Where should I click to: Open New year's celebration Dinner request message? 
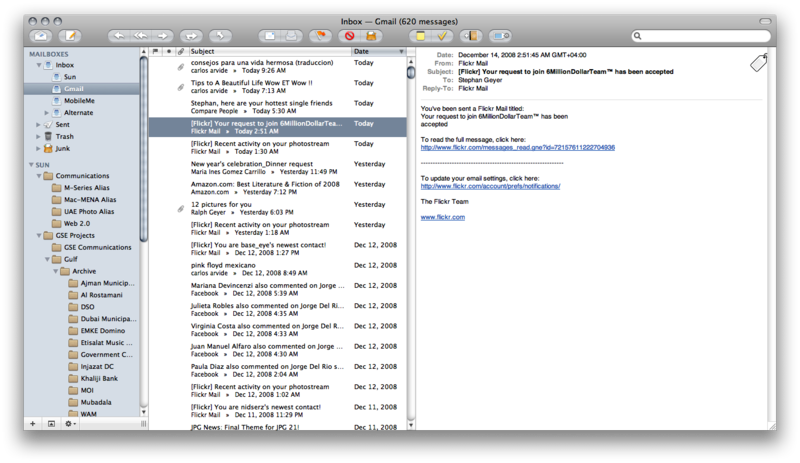[x=278, y=167]
